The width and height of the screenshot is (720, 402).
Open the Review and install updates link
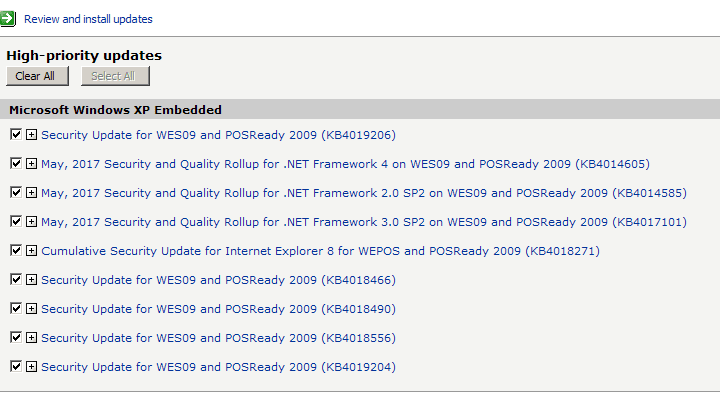(x=88, y=19)
